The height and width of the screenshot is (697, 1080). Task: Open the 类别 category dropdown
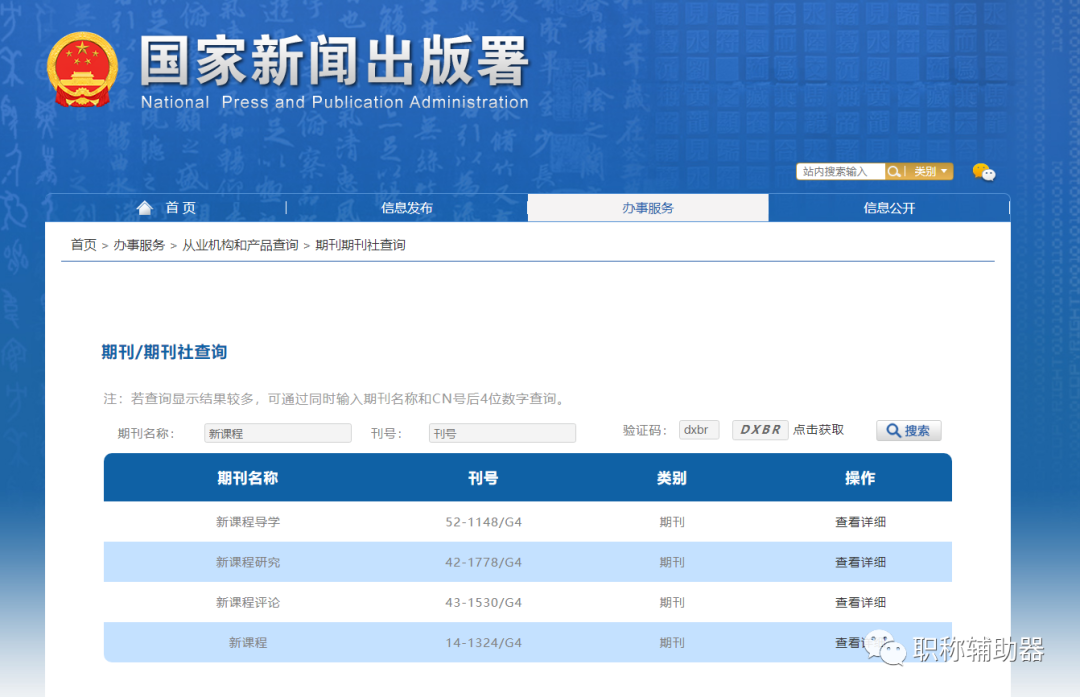pos(927,171)
